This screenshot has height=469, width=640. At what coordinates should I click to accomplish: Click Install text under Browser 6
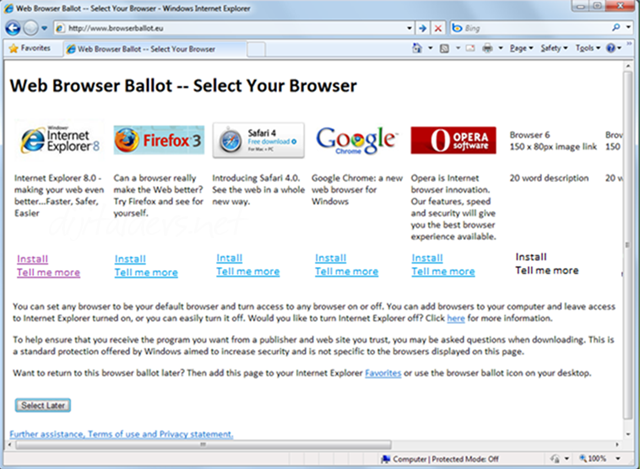531,257
